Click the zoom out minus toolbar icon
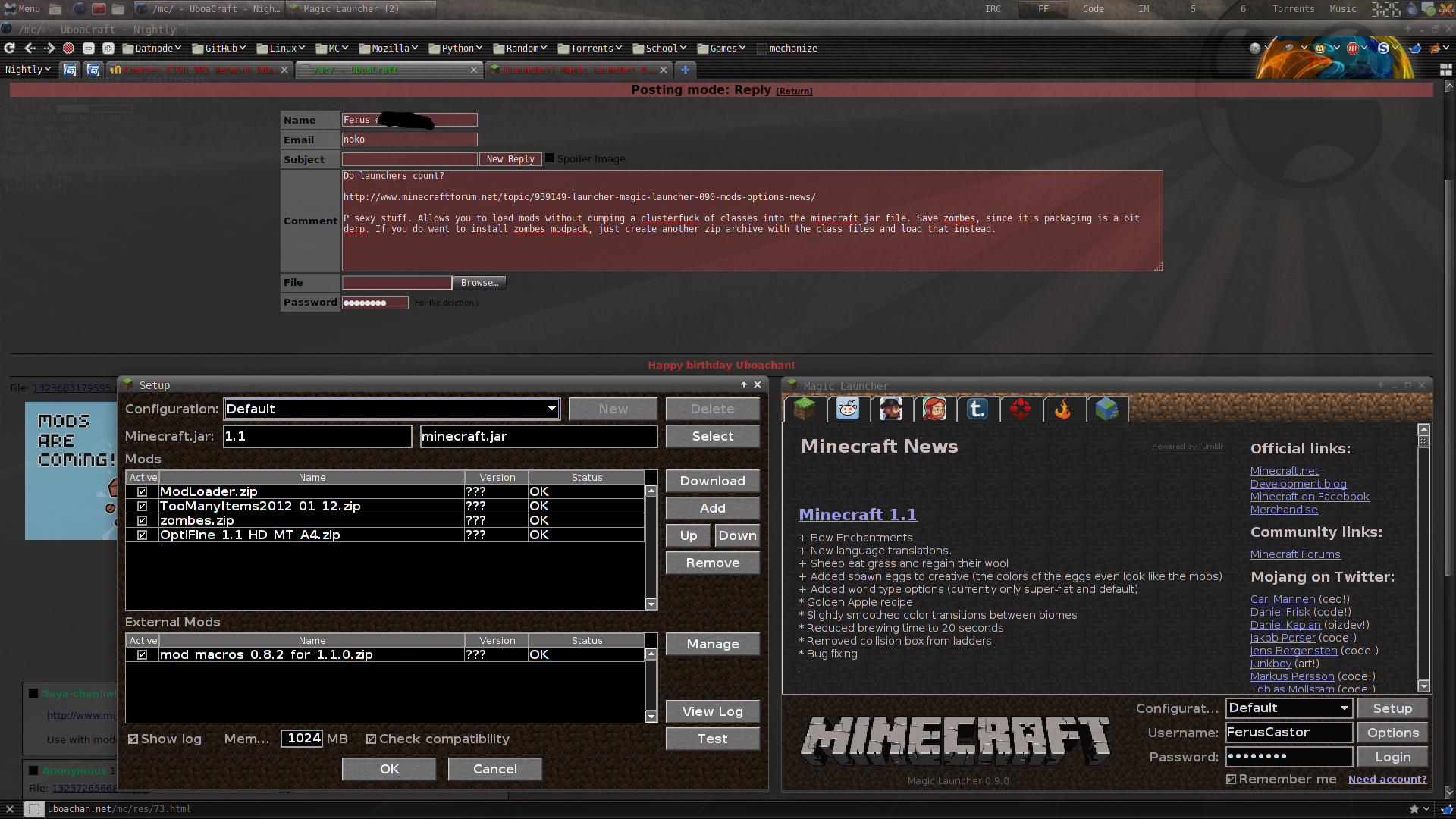 click(x=89, y=48)
